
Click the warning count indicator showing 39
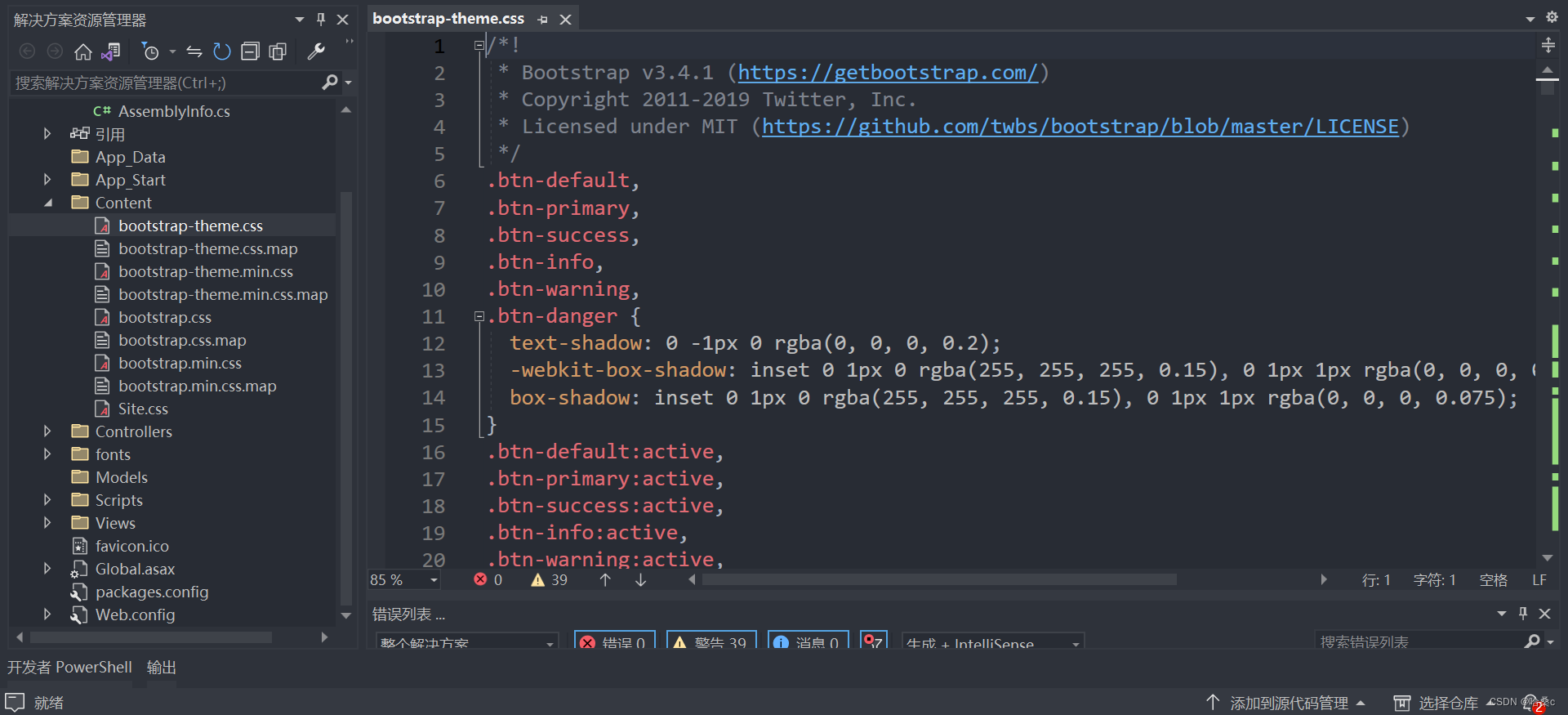[549, 579]
